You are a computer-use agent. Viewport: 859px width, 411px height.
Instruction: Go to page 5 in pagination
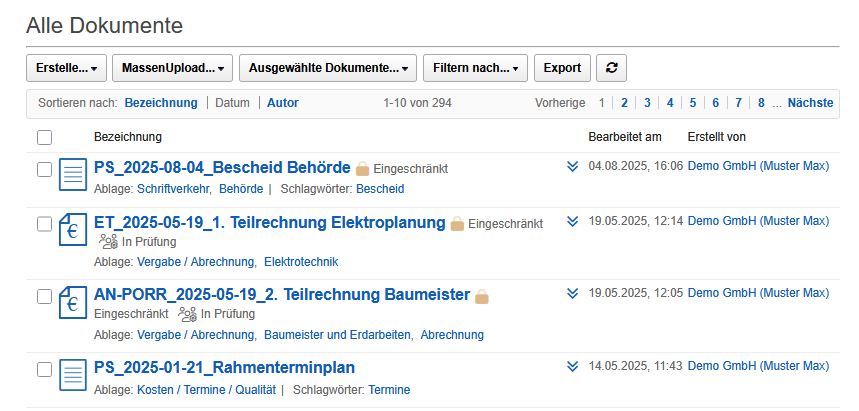click(x=693, y=102)
